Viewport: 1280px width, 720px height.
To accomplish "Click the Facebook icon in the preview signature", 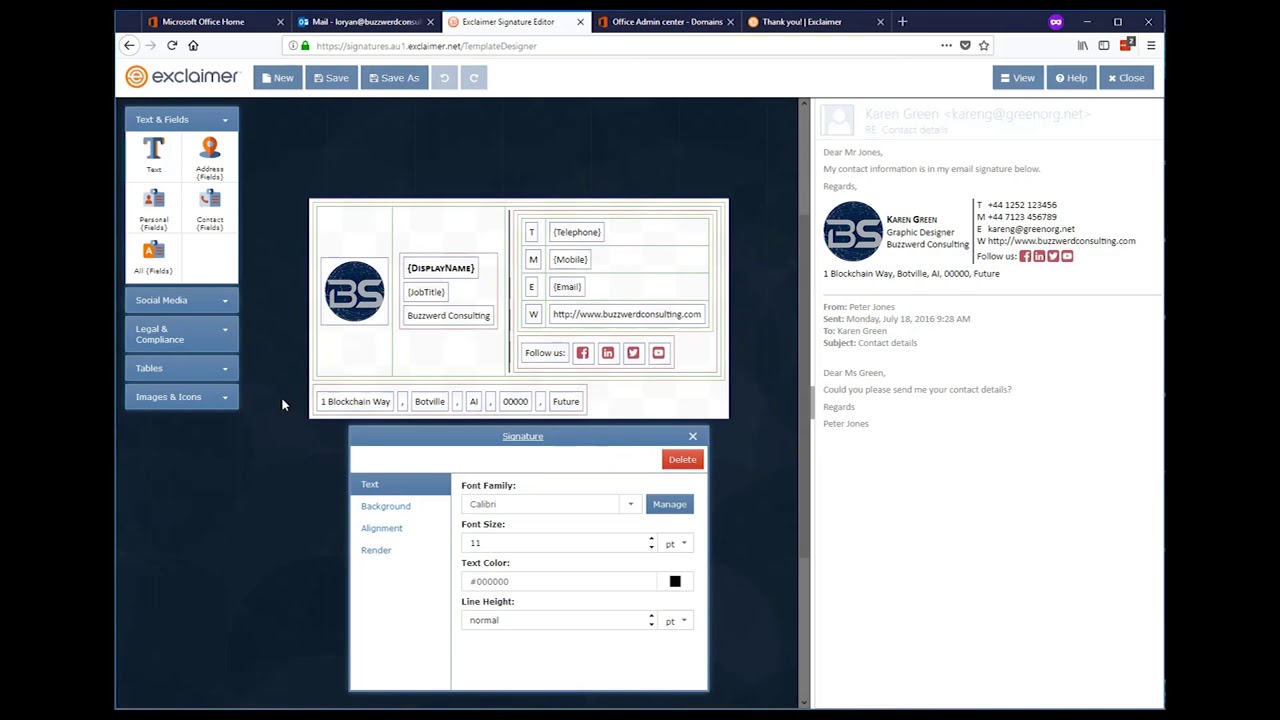I will pos(1025,256).
